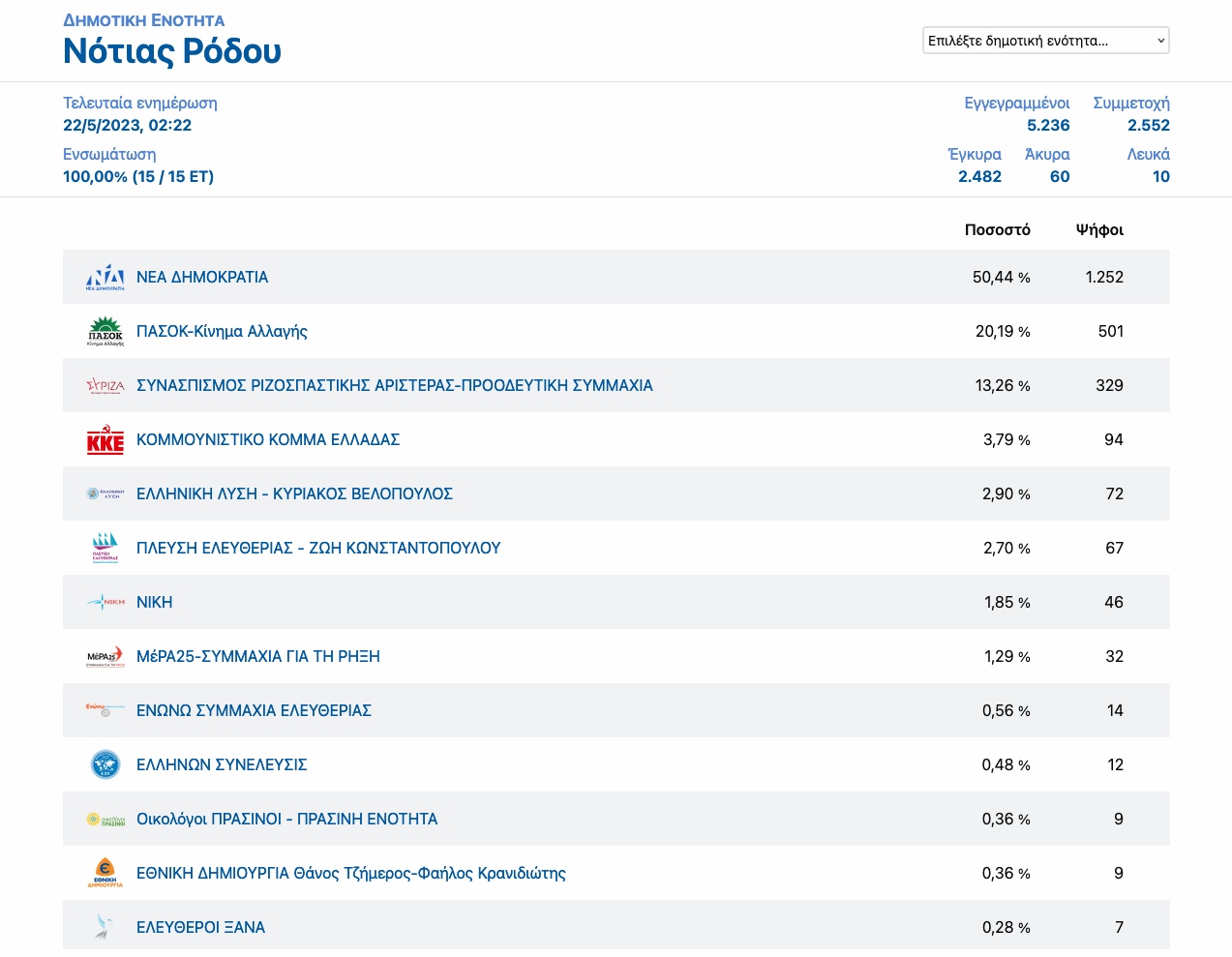The width and height of the screenshot is (1232, 957).
Task: Open the 'Επιλέξτε δημοτική ενότητα' dropdown
Action: [1046, 41]
